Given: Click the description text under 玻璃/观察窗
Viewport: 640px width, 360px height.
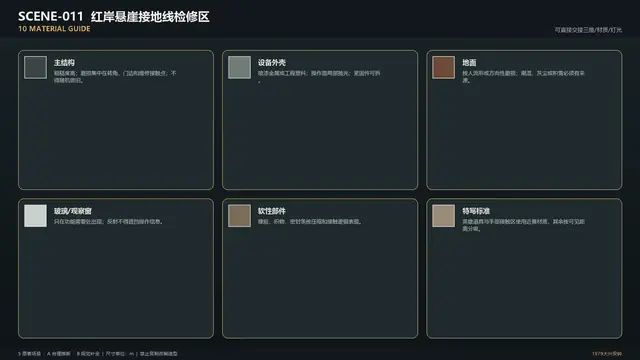Looking at the screenshot, I should click(109, 222).
